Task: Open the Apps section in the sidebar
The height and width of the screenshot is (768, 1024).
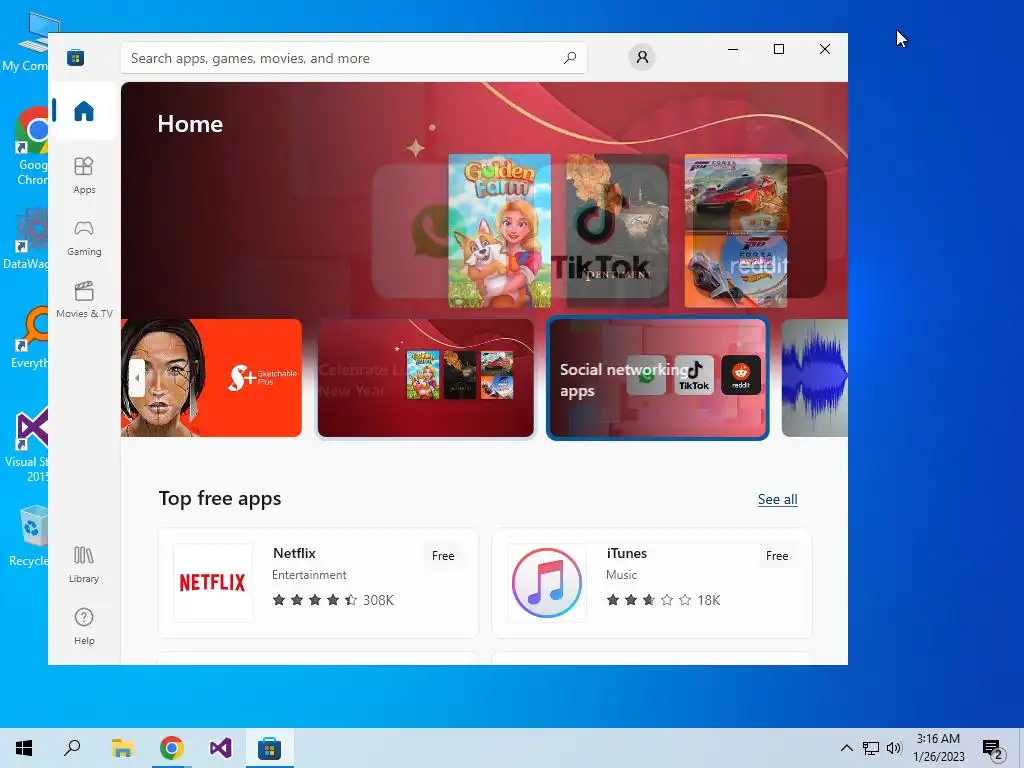Action: pyautogui.click(x=84, y=175)
